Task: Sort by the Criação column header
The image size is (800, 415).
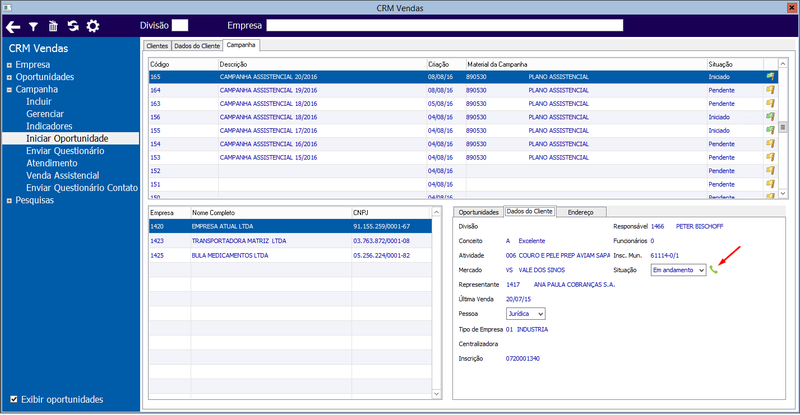Action: (446, 64)
